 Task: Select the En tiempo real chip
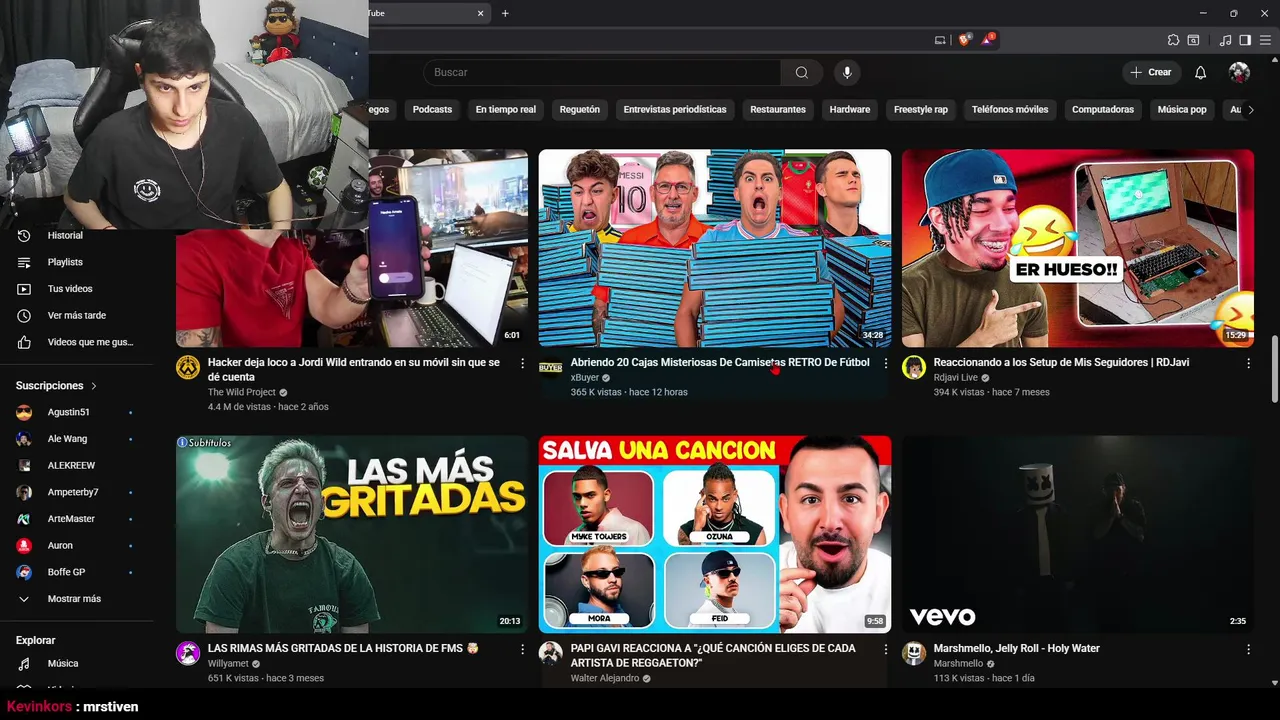506,109
